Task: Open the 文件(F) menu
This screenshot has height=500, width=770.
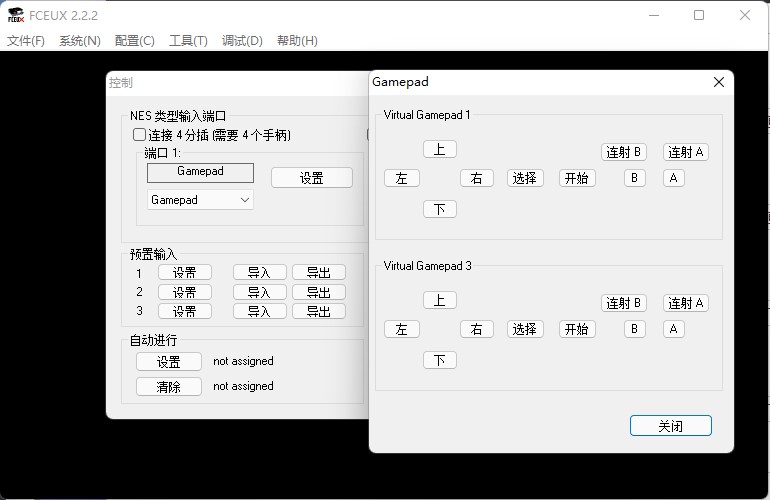Action: [x=26, y=41]
